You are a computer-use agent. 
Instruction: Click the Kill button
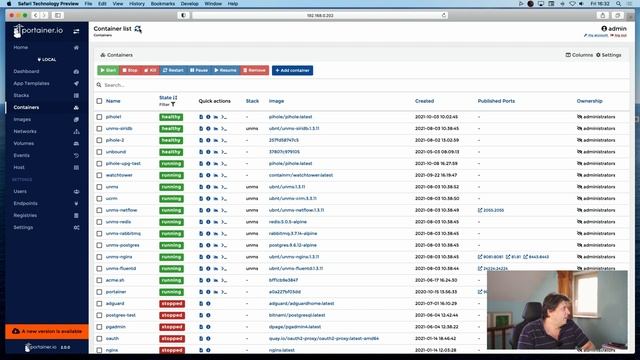[x=150, y=70]
